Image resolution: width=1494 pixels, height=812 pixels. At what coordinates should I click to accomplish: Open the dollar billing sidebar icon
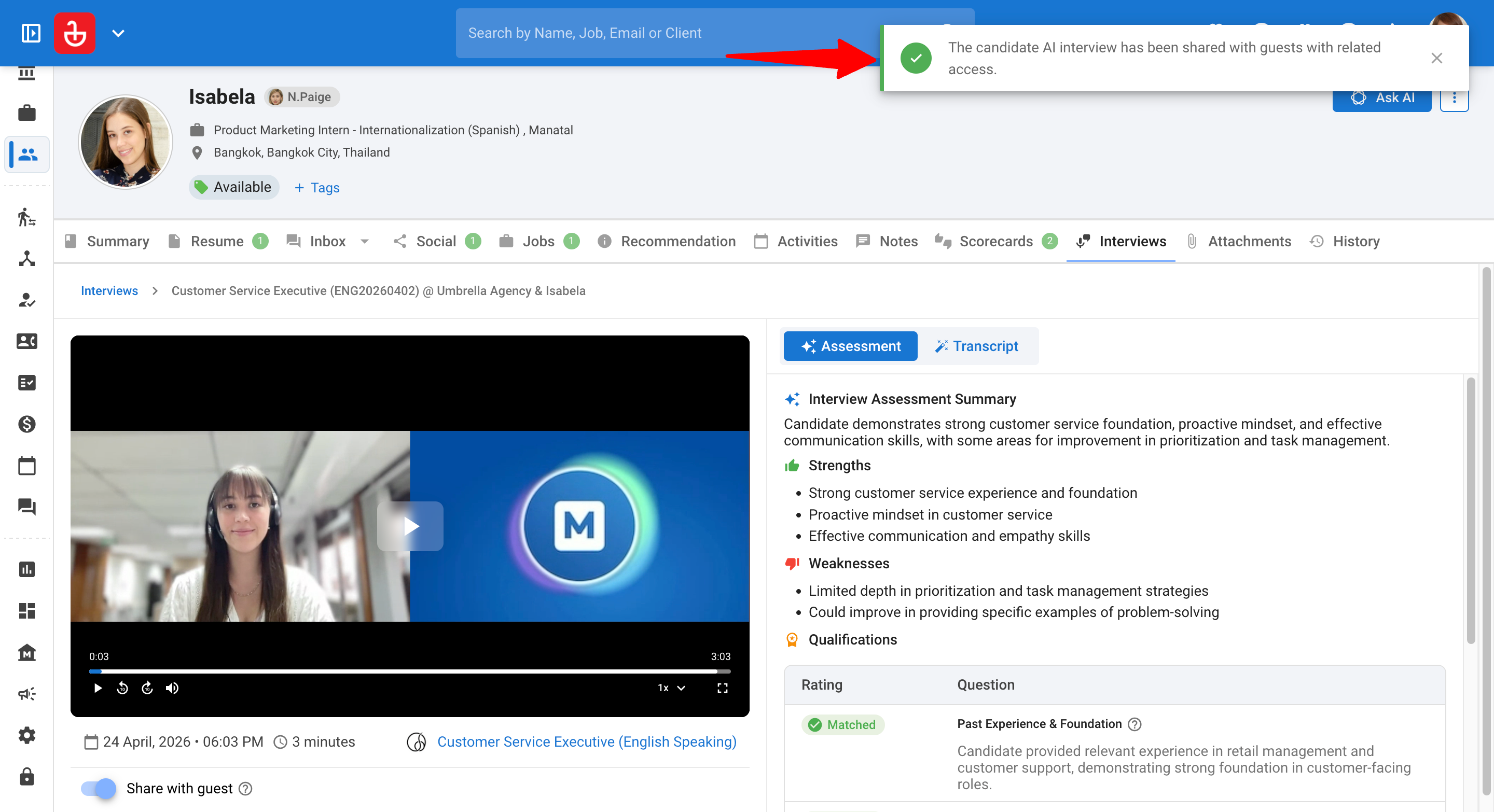(26, 424)
